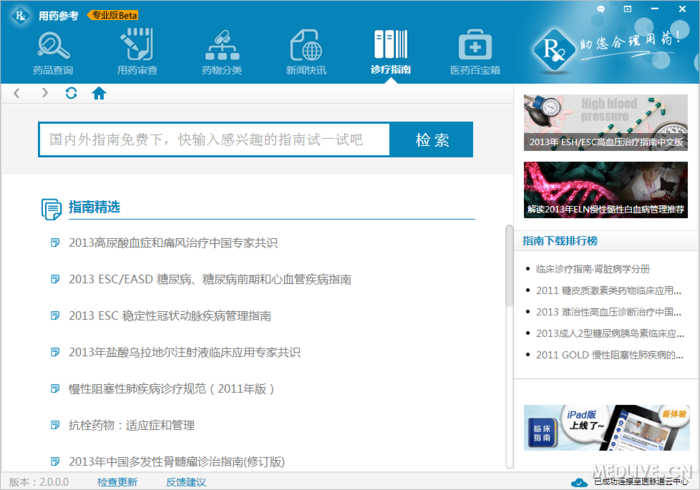Viewport: 700px width, 490px height.
Task: Close the 用药参考 window
Action: point(682,9)
